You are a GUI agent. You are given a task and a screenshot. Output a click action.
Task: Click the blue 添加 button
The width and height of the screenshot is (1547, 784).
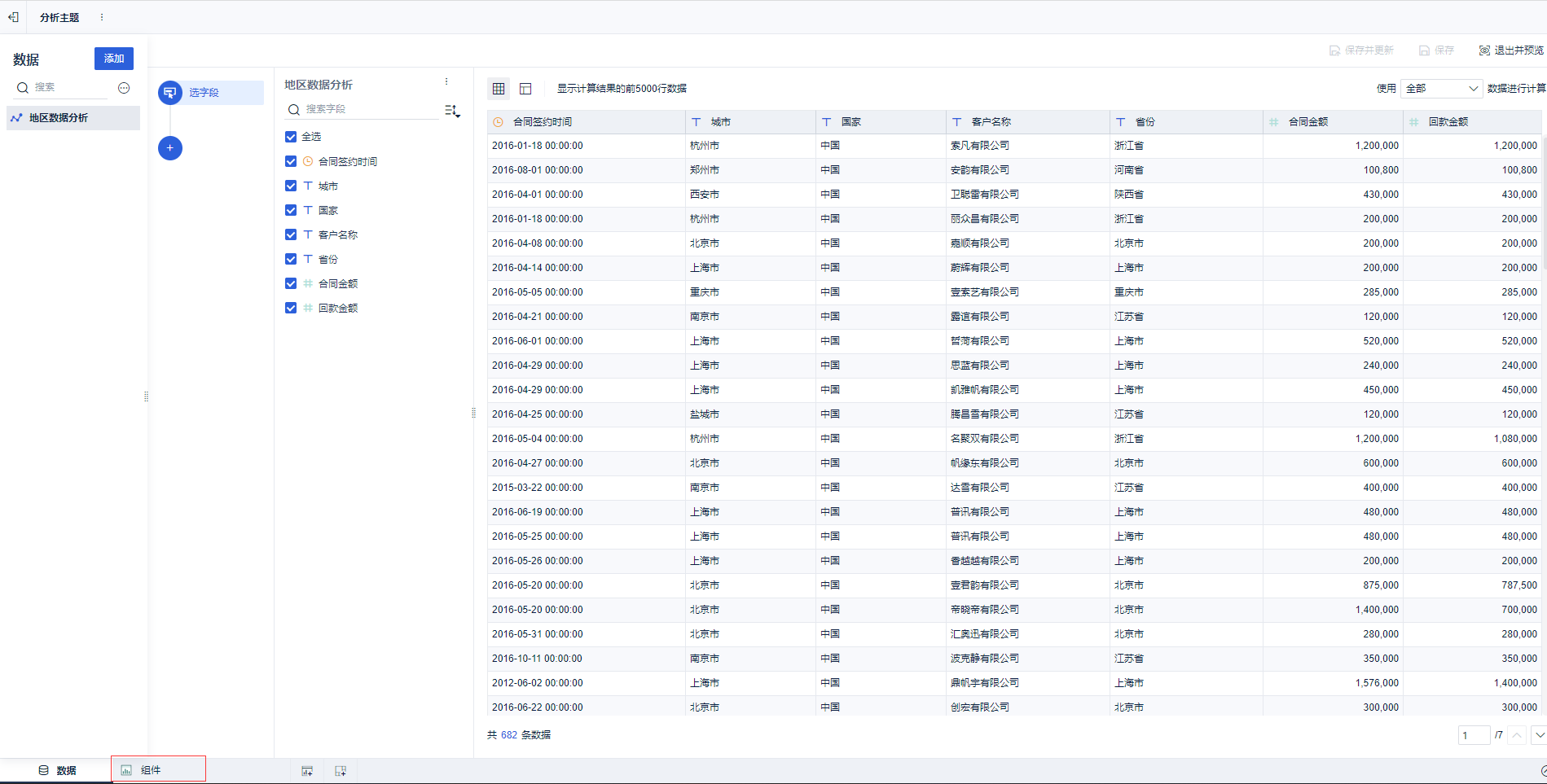(x=114, y=59)
